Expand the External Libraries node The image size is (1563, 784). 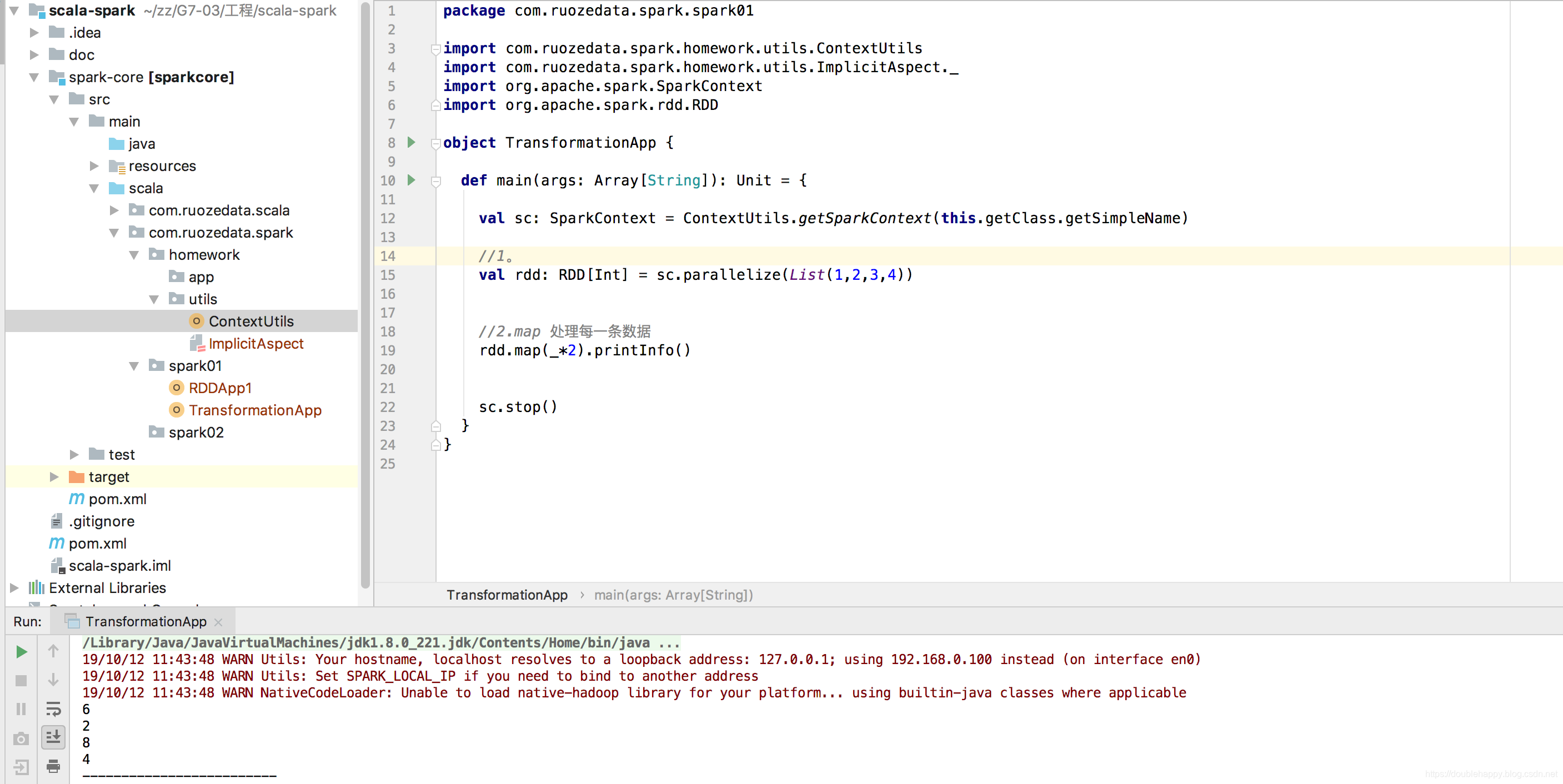(14, 588)
